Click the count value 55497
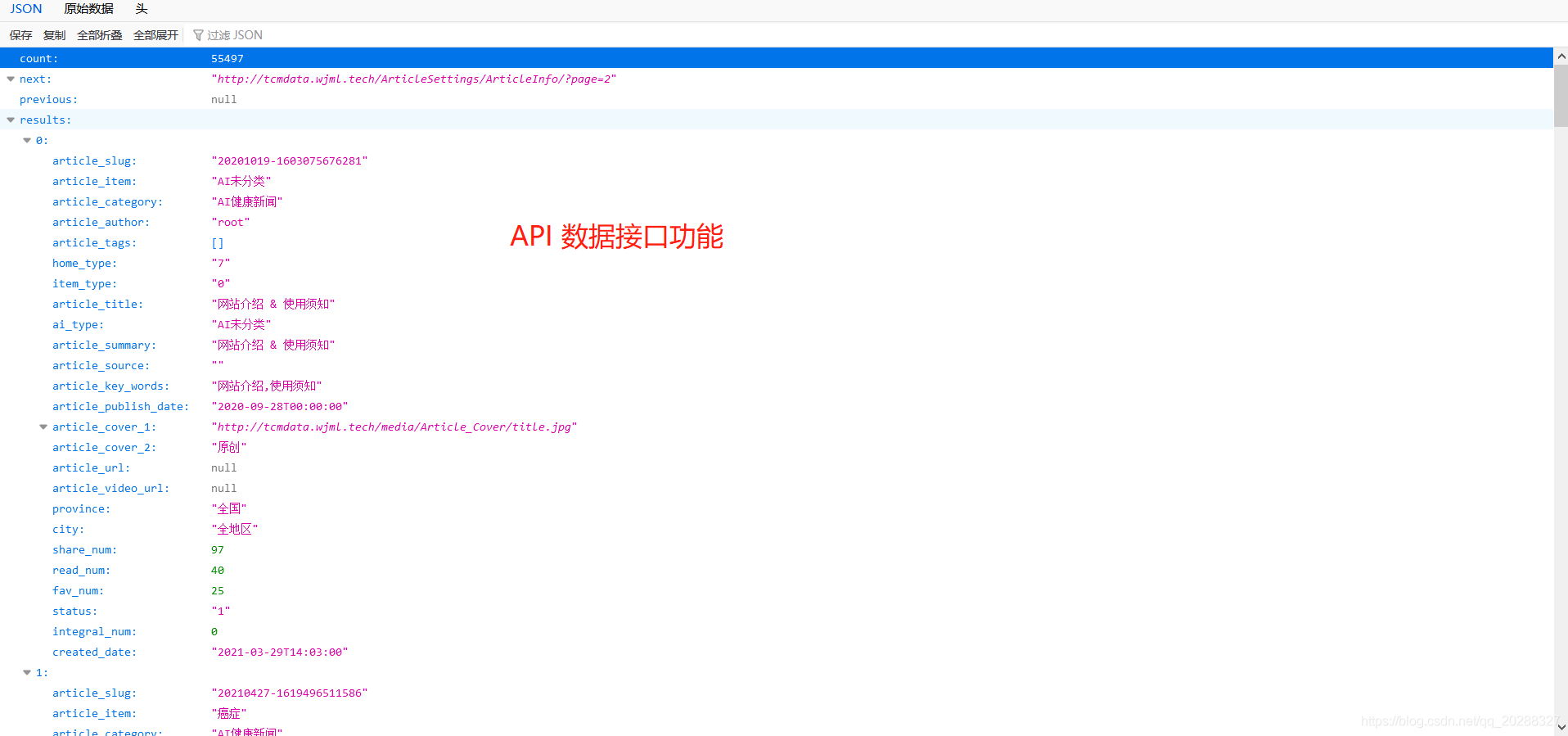1568x736 pixels. point(227,59)
